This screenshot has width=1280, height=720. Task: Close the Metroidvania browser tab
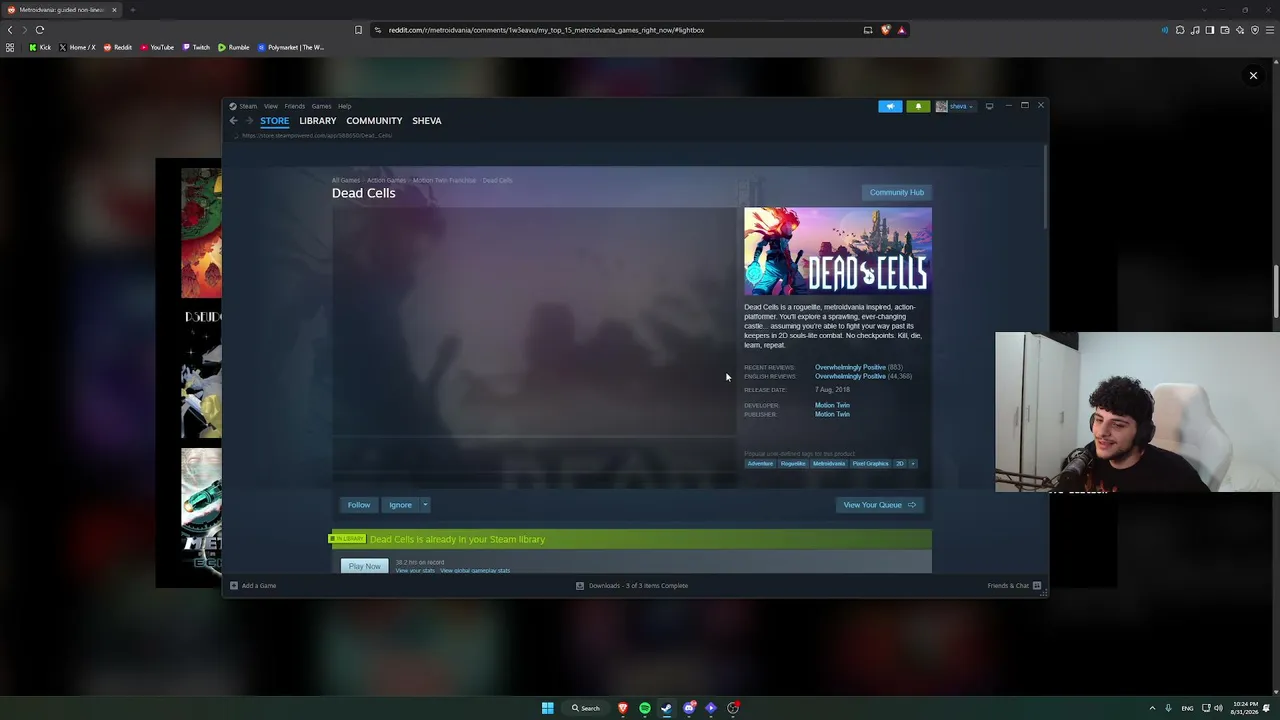114,10
